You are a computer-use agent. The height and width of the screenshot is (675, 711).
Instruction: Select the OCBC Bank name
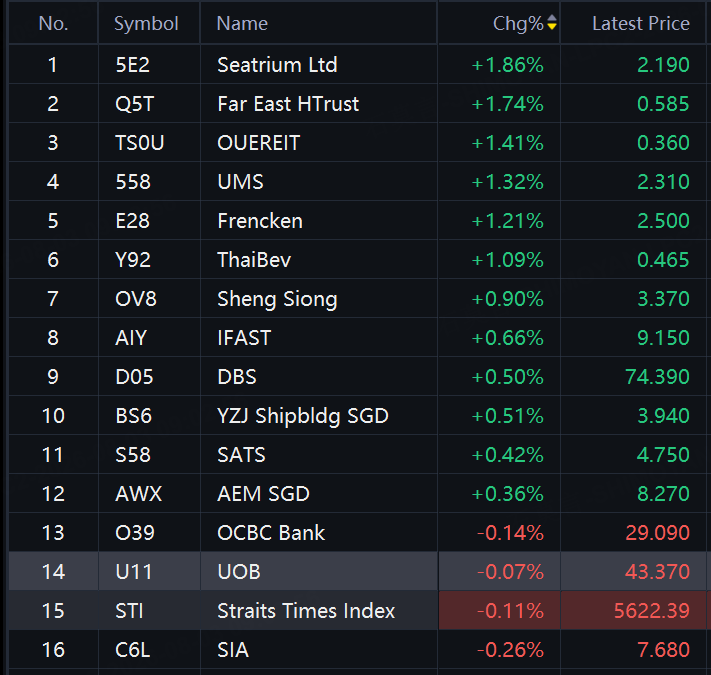[x=271, y=533]
